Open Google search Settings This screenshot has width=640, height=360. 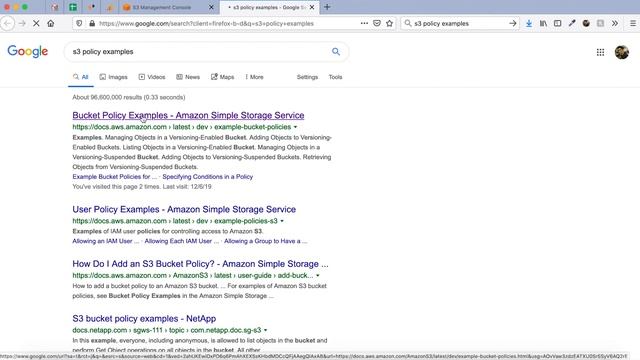pos(307,77)
